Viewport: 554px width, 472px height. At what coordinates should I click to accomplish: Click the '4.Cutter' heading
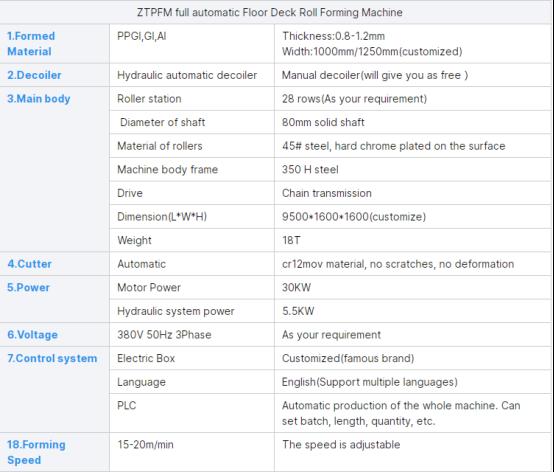[x=30, y=264]
